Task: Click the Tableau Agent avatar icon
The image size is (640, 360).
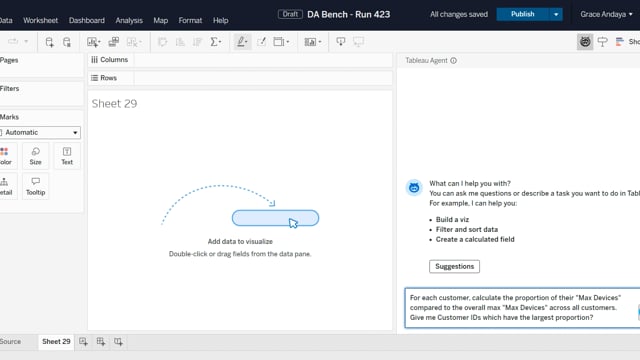Action: (414, 188)
